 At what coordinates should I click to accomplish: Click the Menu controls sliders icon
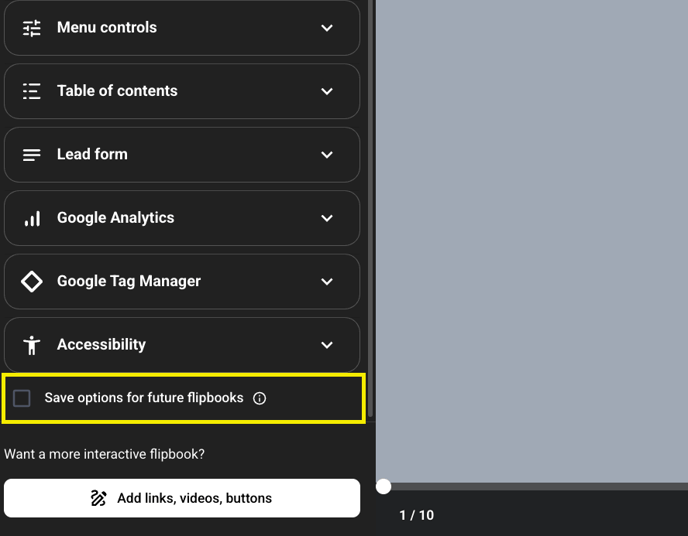(x=32, y=28)
